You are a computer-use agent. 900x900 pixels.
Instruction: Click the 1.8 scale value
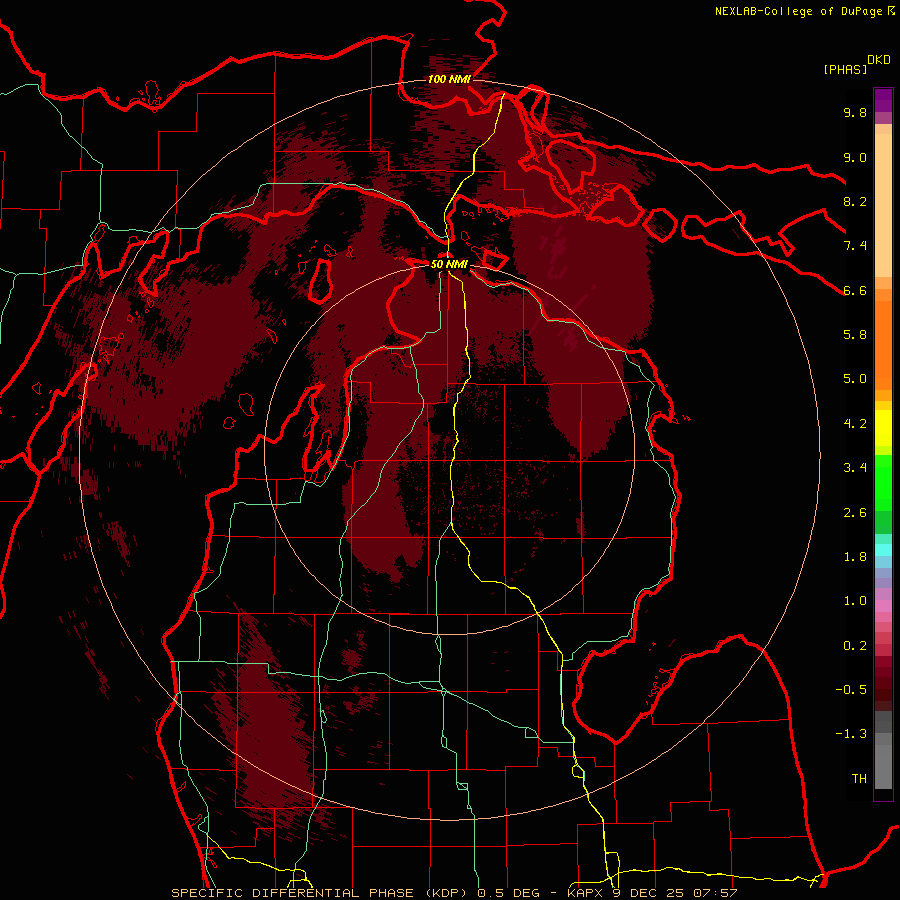tap(855, 557)
